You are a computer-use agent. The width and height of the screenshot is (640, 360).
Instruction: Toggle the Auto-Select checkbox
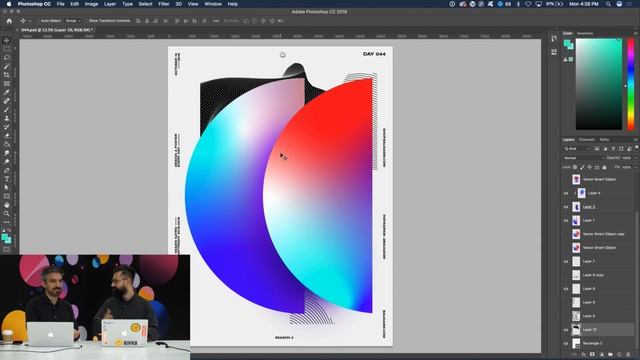pos(38,21)
